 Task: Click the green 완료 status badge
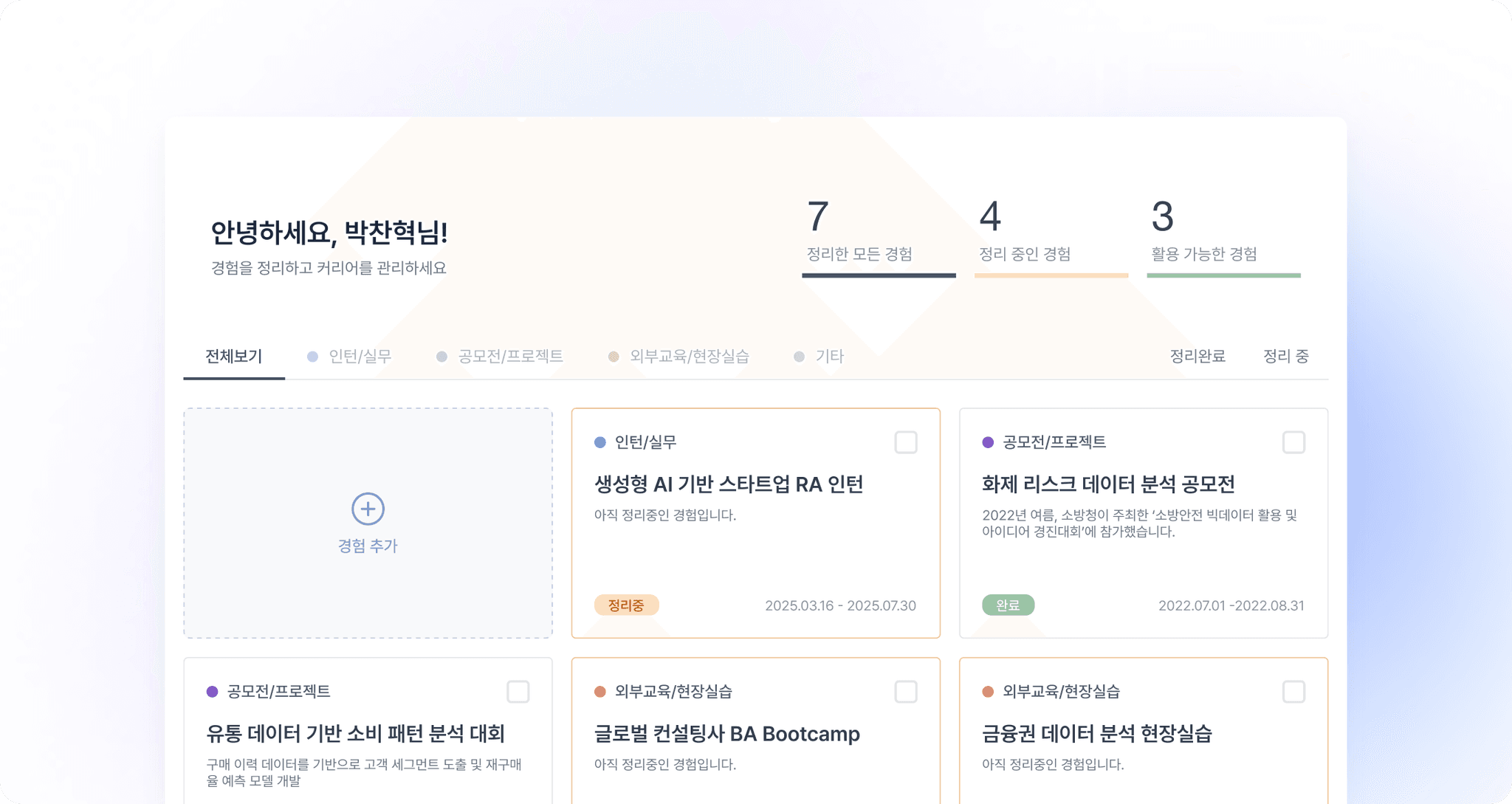[x=1008, y=605]
